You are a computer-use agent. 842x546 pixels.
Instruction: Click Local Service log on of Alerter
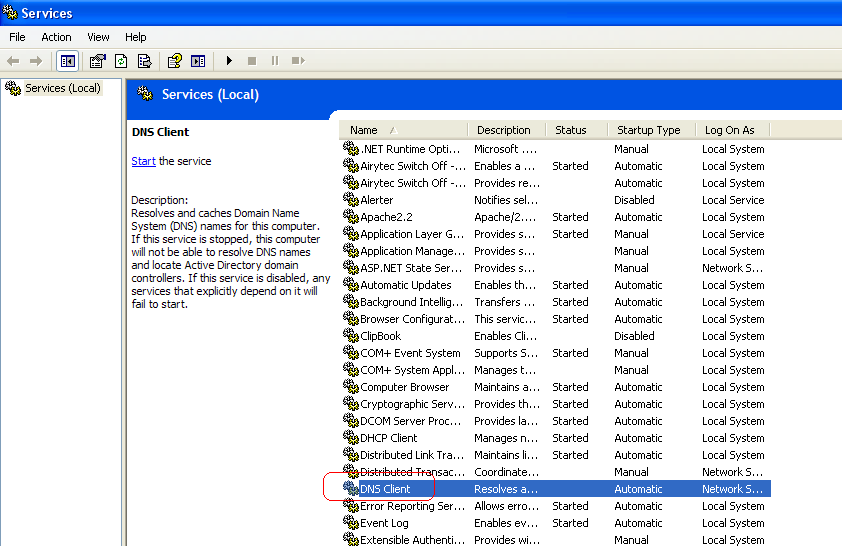coord(733,200)
